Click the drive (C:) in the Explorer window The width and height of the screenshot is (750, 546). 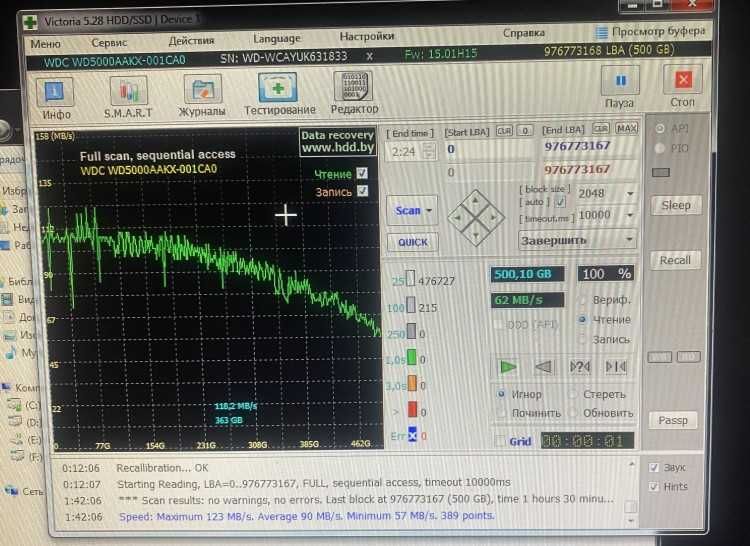(x=26, y=405)
